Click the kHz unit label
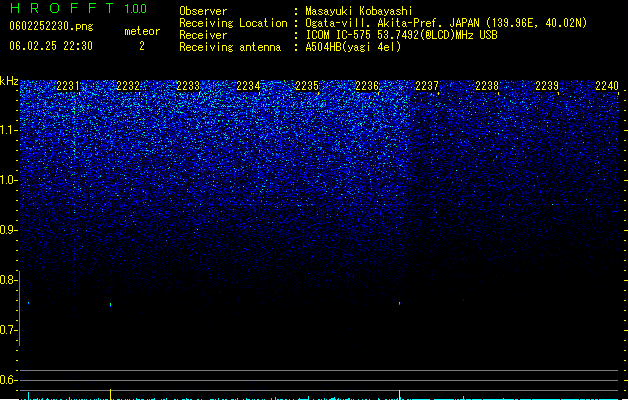The image size is (629, 400). click(x=9, y=81)
